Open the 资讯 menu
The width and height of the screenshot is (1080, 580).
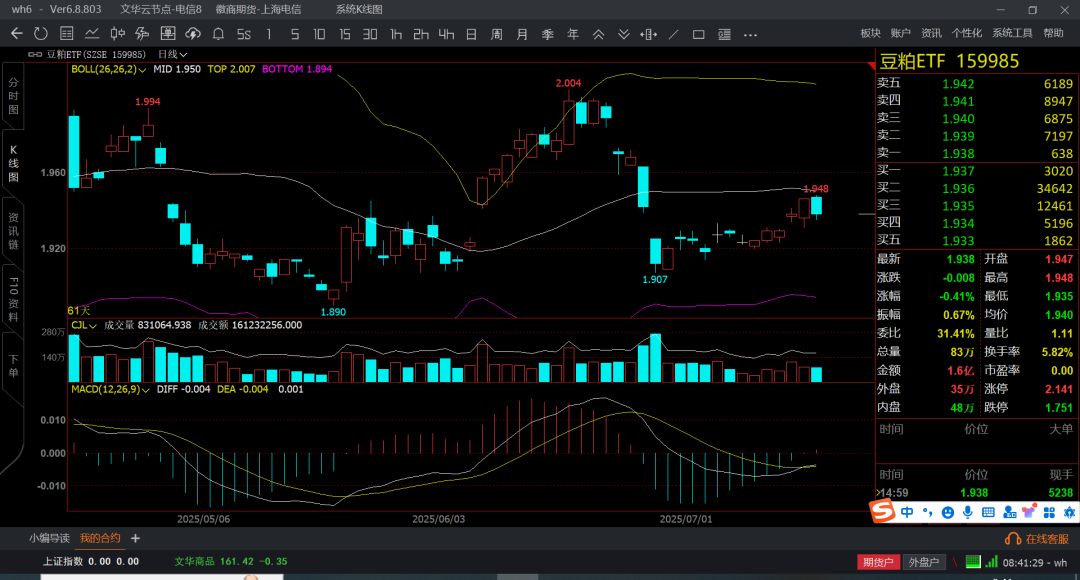click(x=931, y=33)
